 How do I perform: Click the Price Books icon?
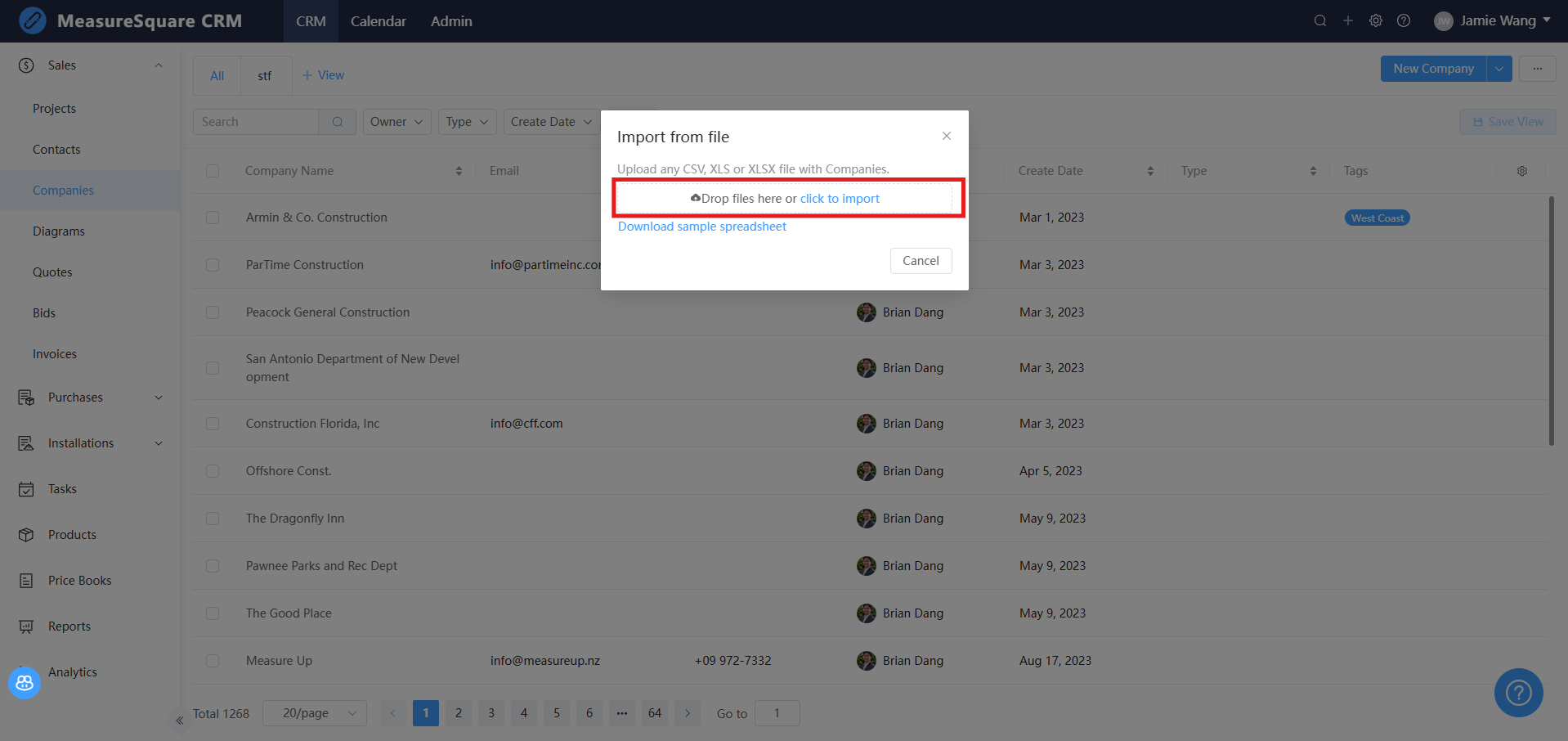pyautogui.click(x=26, y=581)
